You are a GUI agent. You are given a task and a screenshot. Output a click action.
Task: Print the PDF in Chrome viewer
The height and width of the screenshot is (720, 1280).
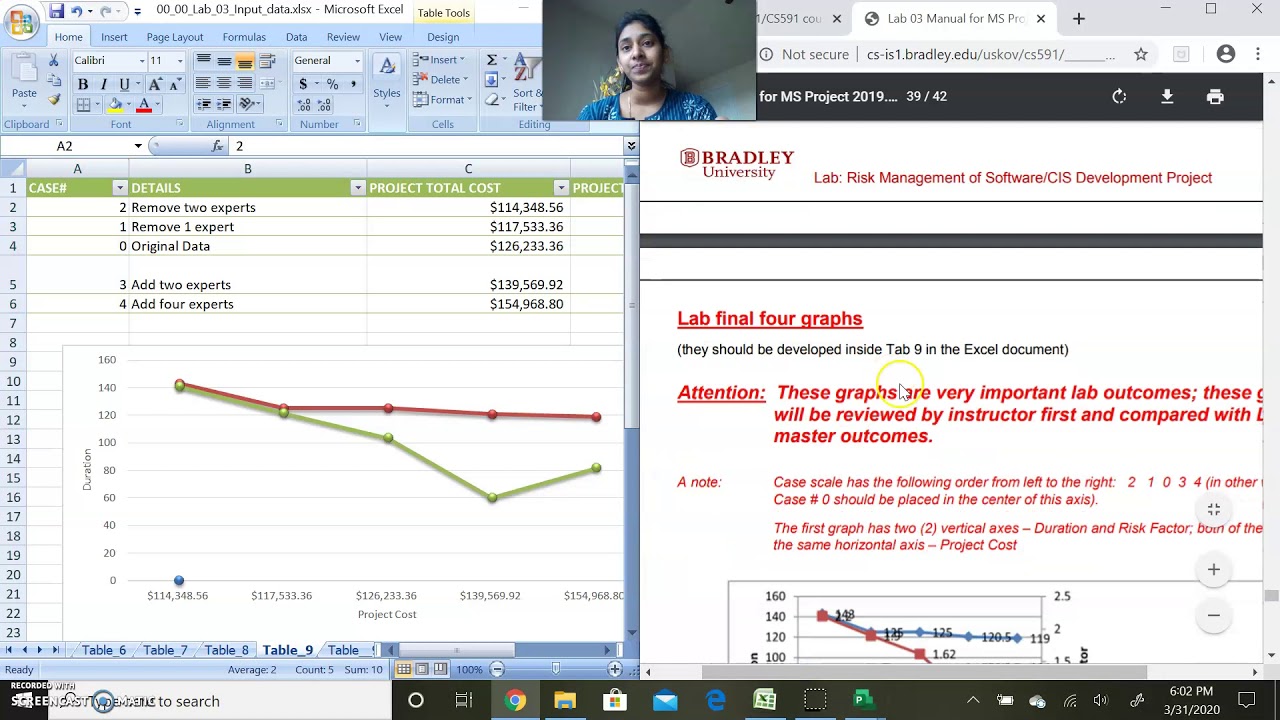pos(1215,96)
